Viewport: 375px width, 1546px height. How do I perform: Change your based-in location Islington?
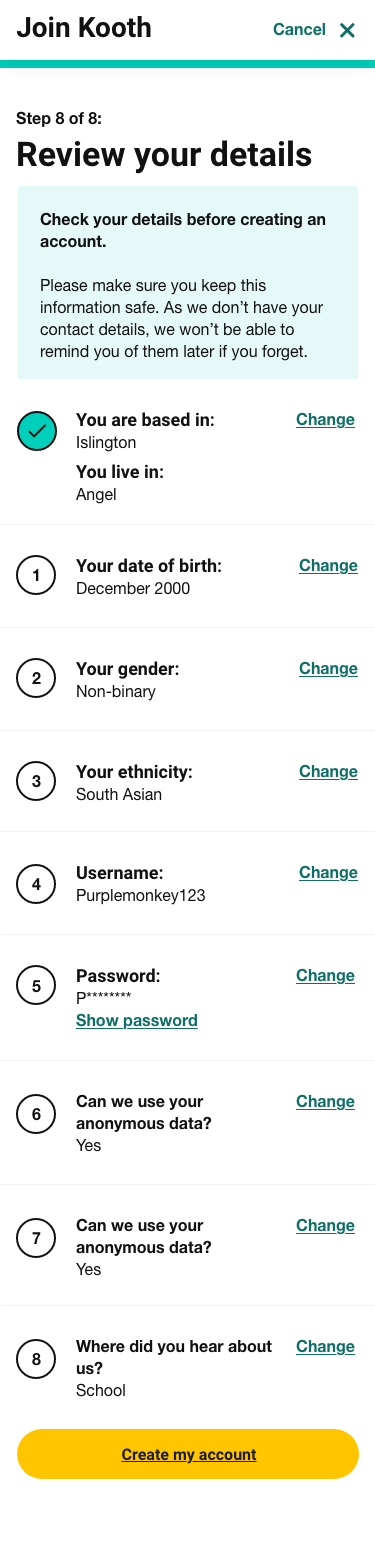pos(325,419)
